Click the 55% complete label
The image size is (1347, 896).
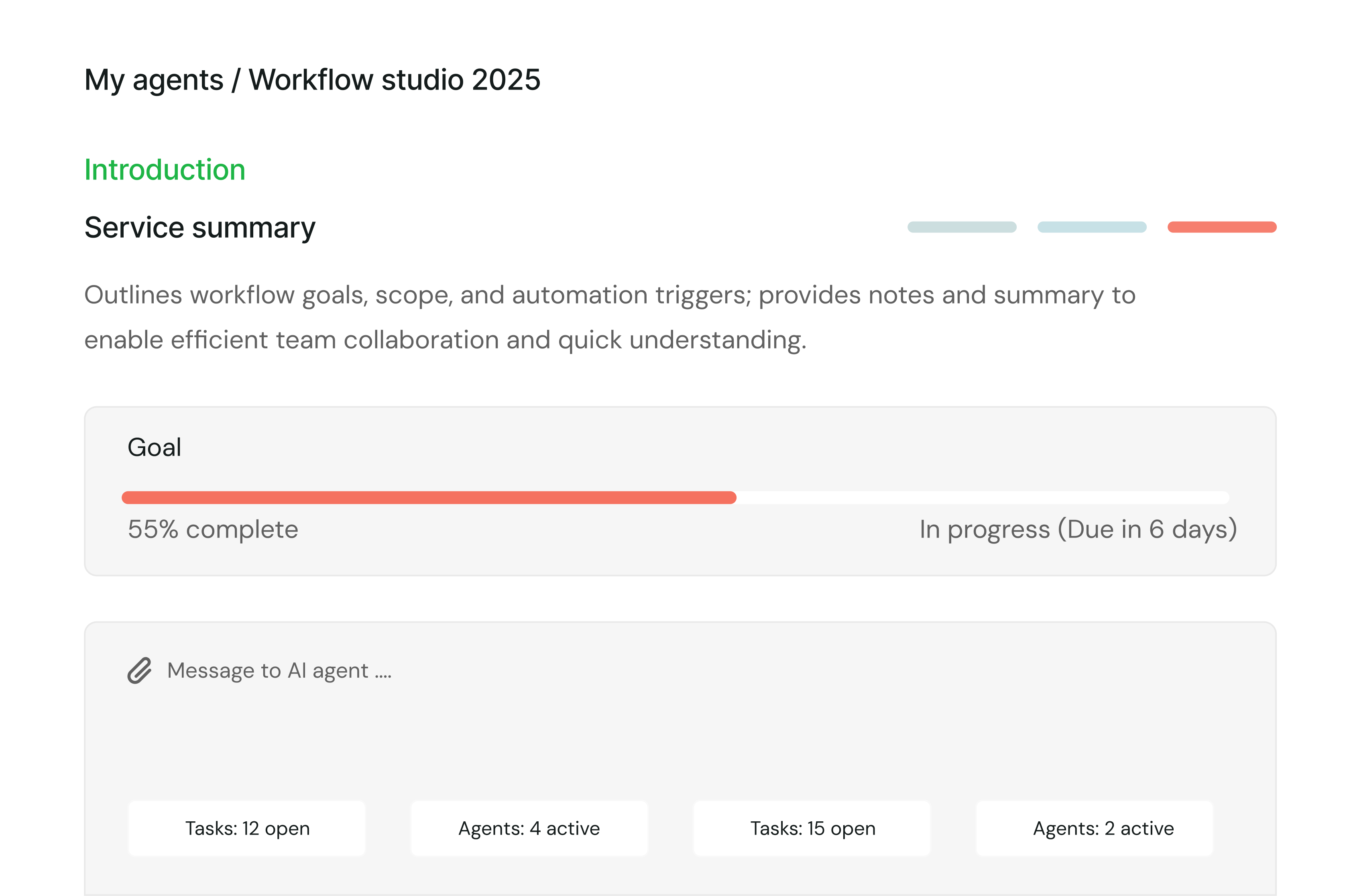(x=212, y=529)
